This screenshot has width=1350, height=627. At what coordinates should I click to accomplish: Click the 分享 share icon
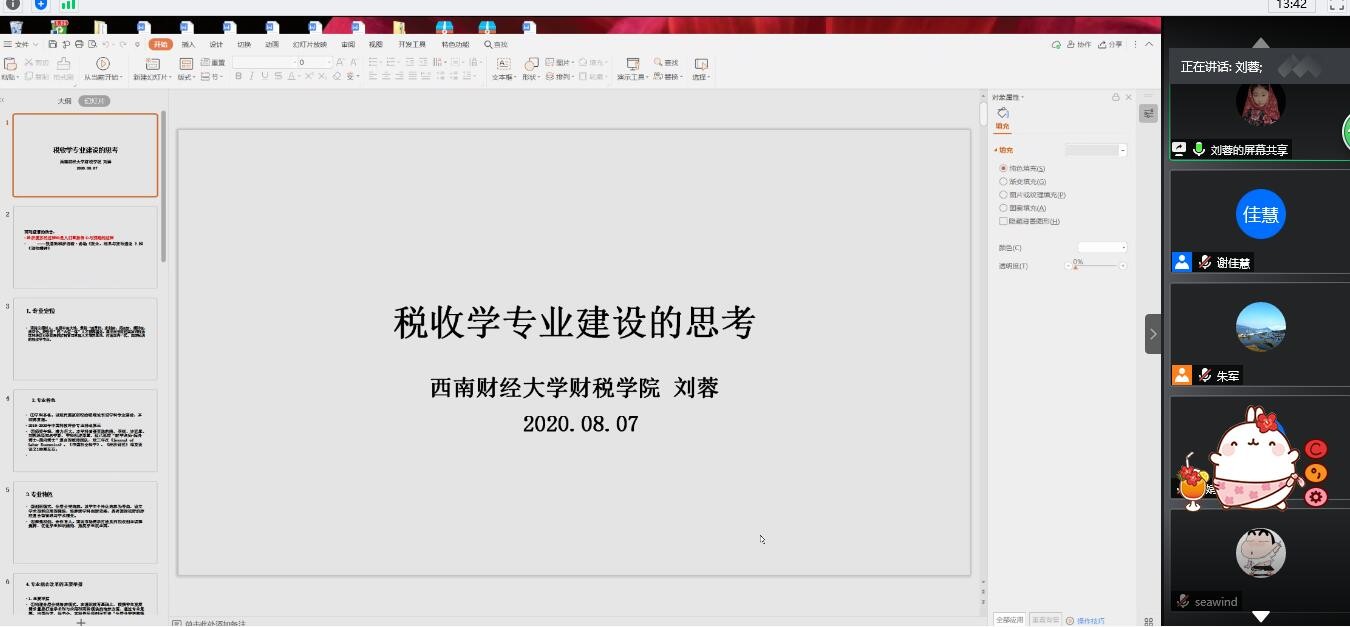[x=1110, y=44]
